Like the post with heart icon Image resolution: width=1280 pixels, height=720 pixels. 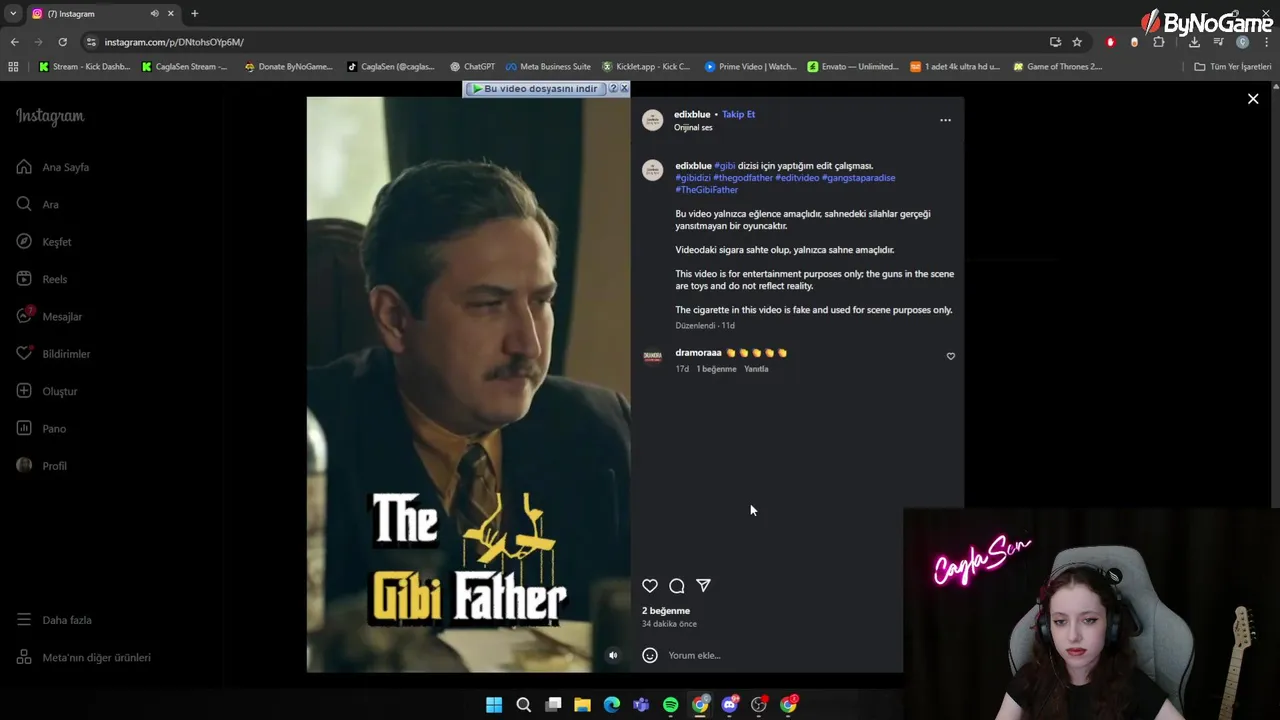[650, 586]
